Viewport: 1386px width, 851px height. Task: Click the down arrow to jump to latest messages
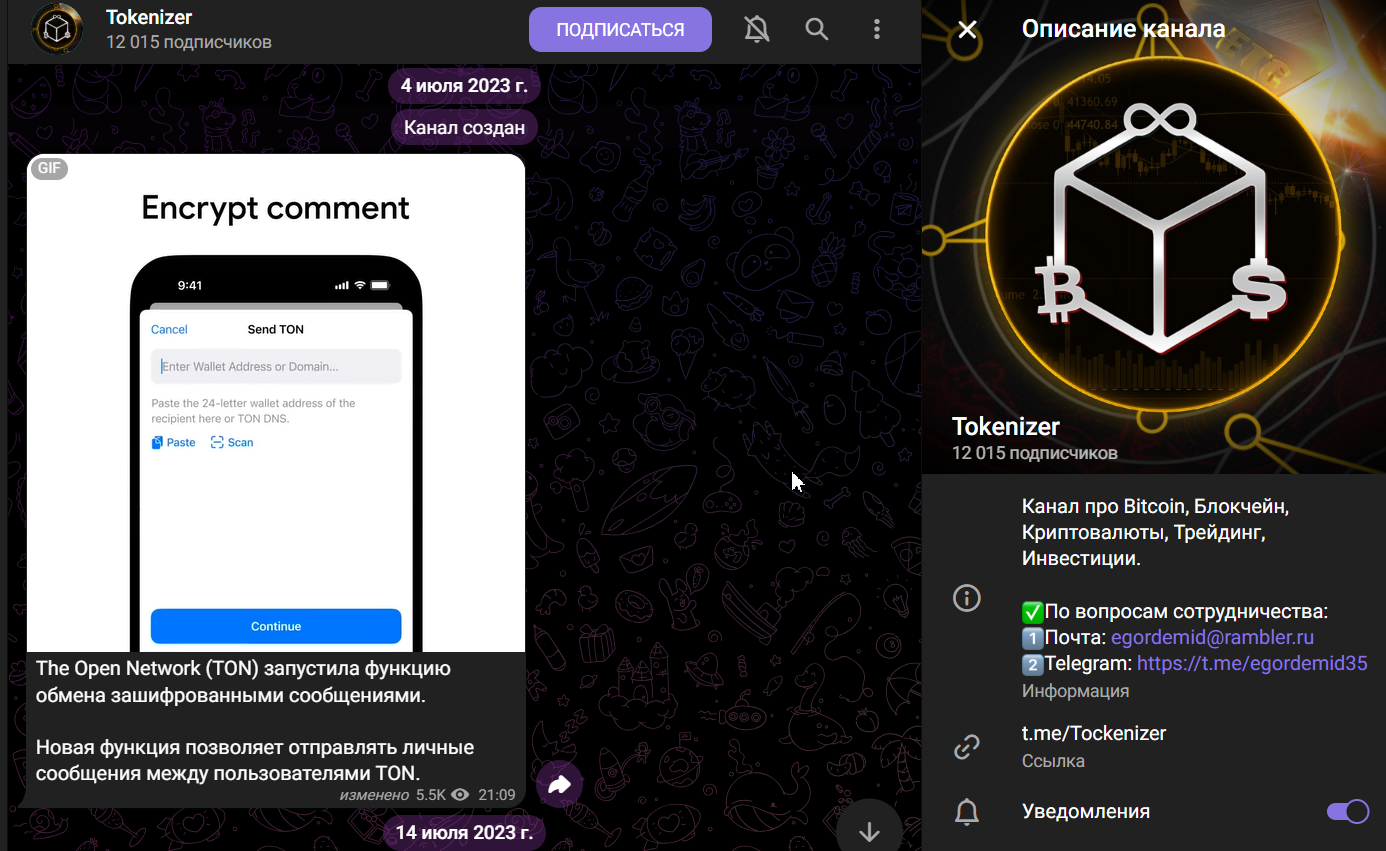(868, 828)
